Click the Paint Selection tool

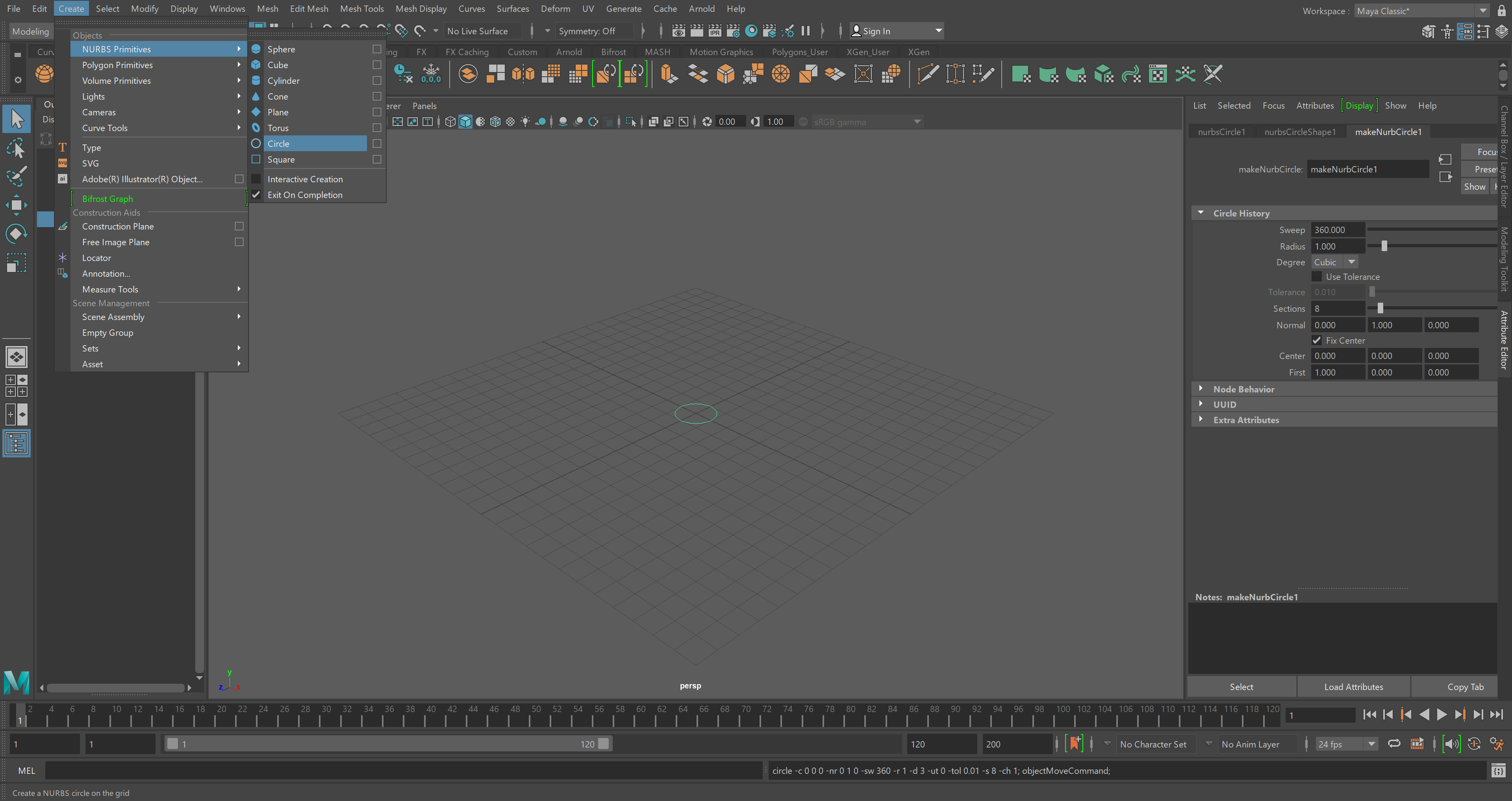(16, 176)
